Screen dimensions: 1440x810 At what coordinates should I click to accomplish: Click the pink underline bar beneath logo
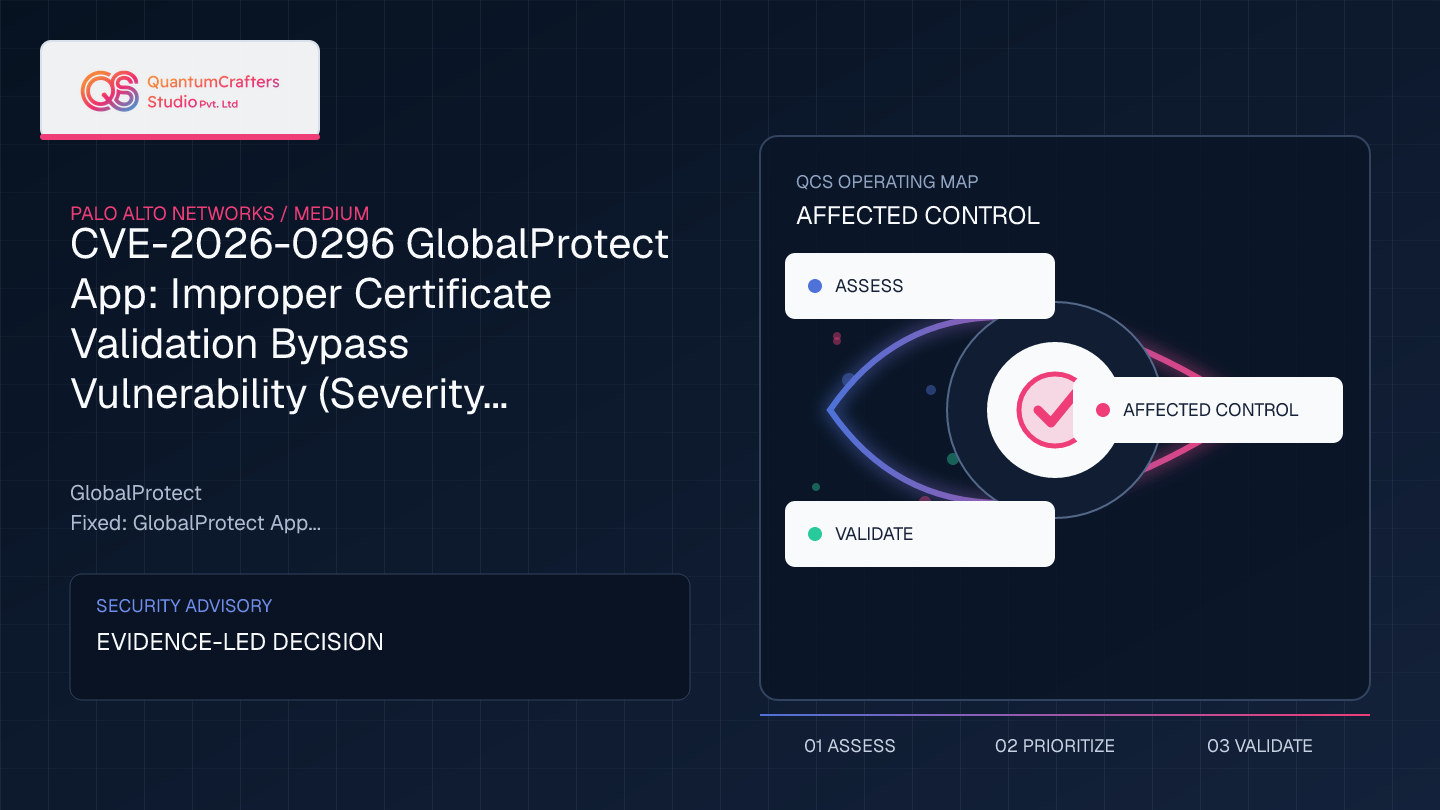point(180,136)
